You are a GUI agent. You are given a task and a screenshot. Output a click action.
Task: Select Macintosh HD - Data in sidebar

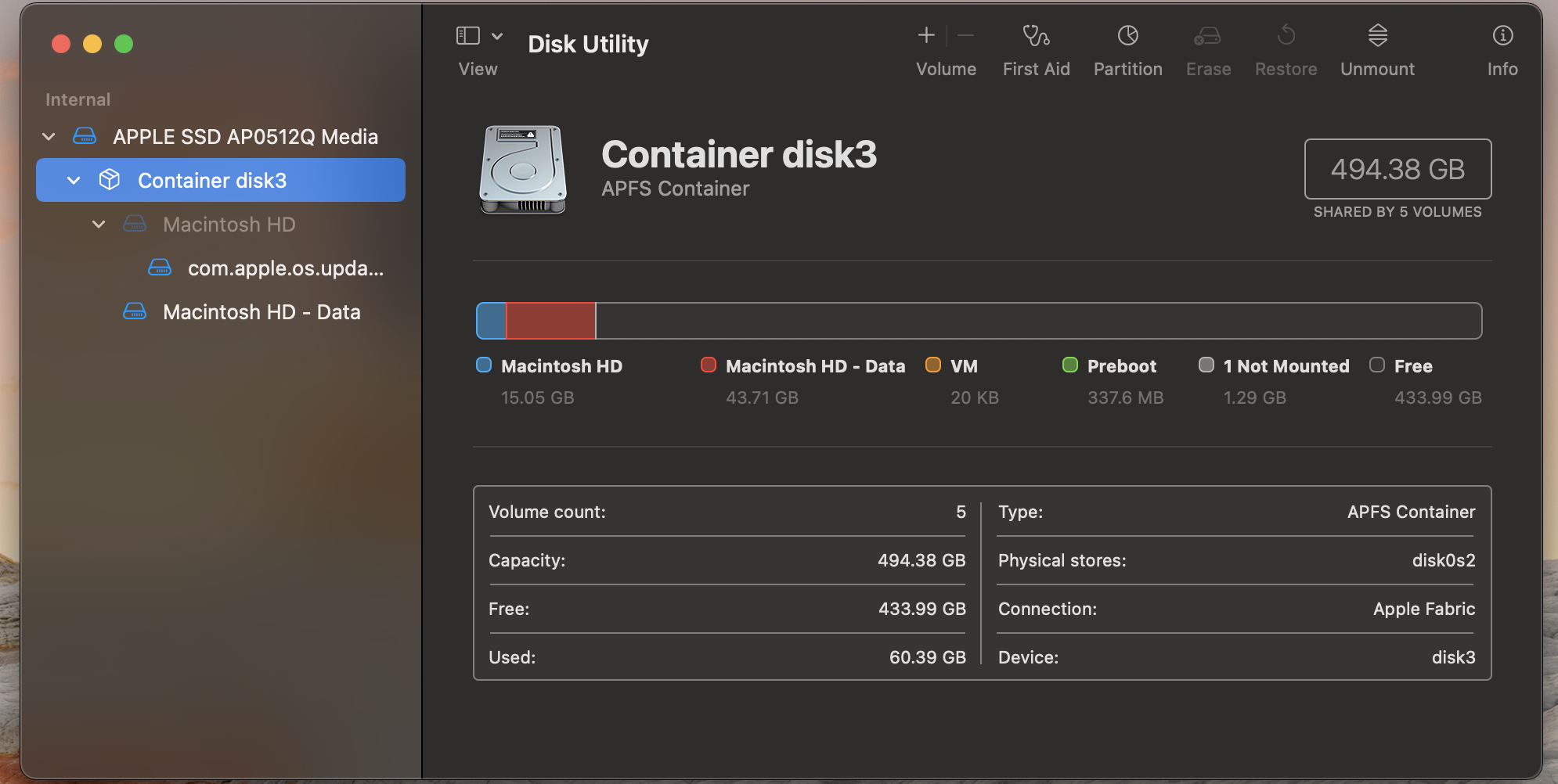coord(261,312)
